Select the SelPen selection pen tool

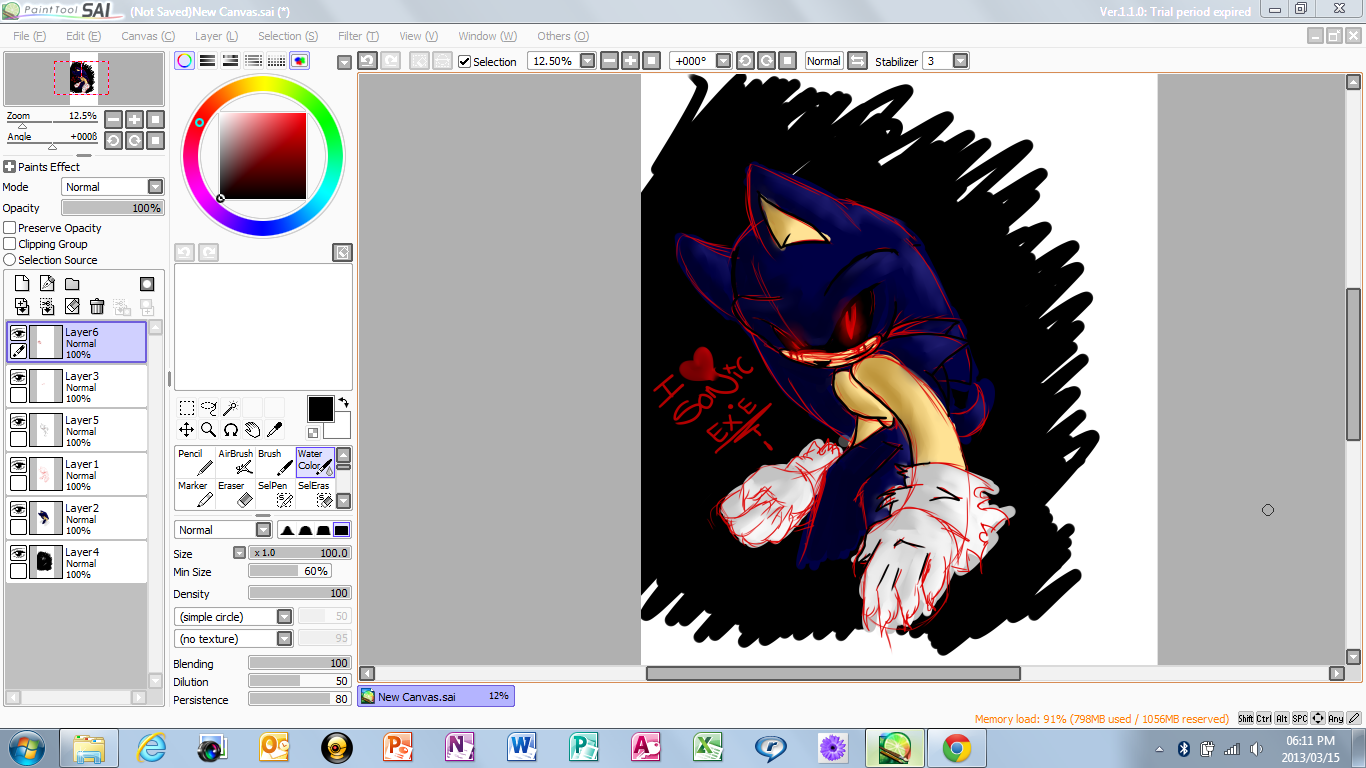(275, 494)
